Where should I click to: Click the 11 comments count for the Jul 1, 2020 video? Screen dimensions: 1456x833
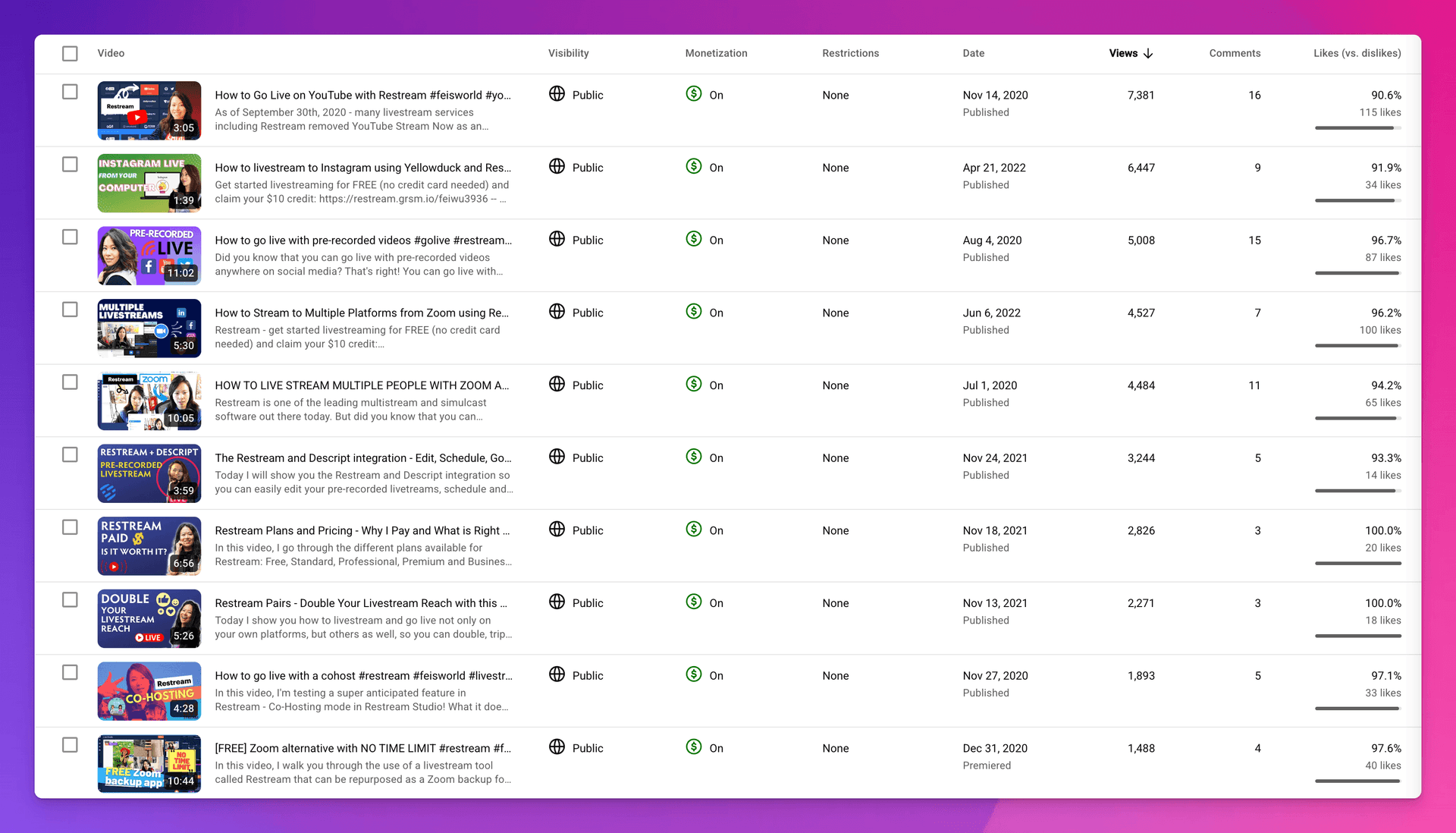pos(1254,385)
